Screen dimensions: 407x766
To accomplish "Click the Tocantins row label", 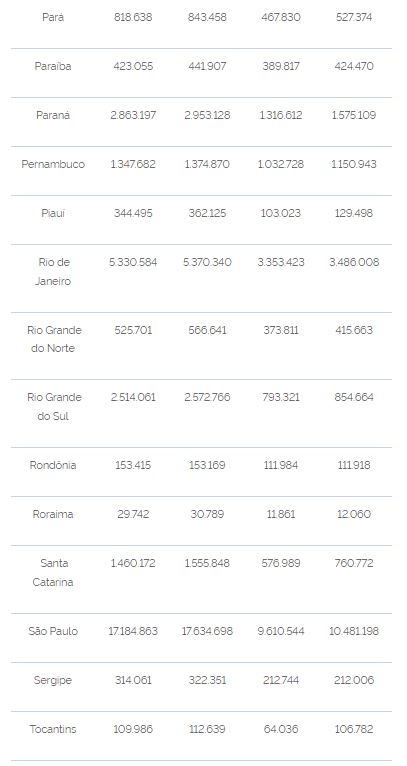I will (53, 729).
